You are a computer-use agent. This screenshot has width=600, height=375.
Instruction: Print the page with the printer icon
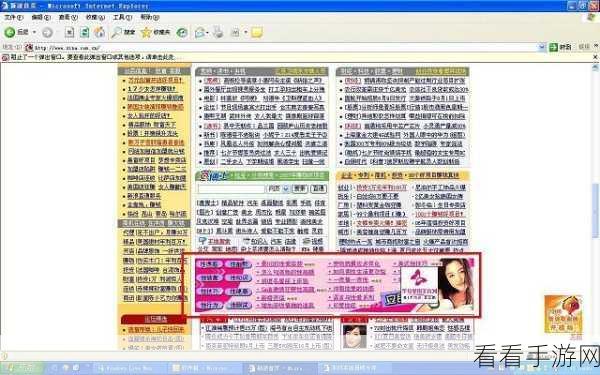(218, 33)
